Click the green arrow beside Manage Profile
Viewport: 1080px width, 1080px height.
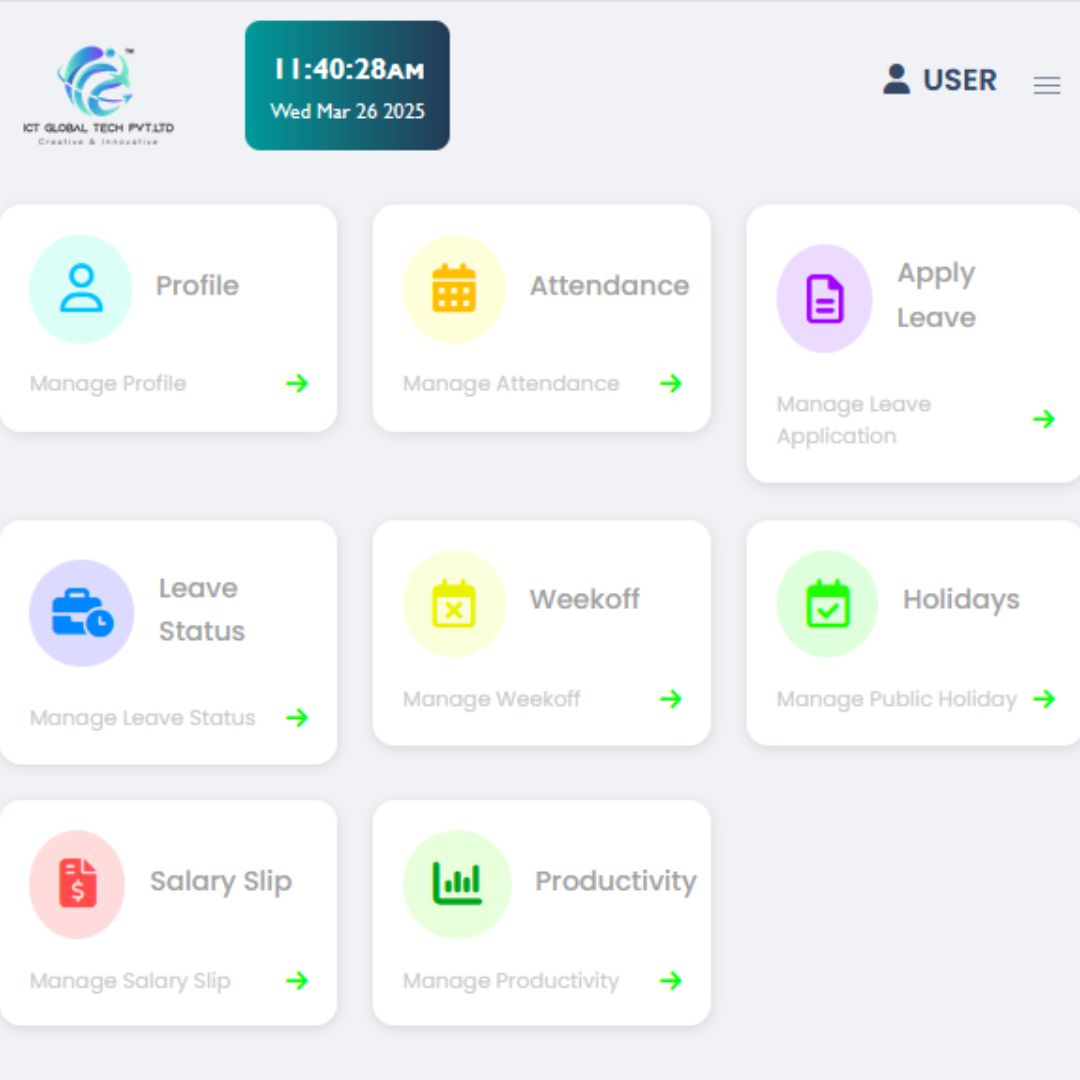click(x=298, y=383)
